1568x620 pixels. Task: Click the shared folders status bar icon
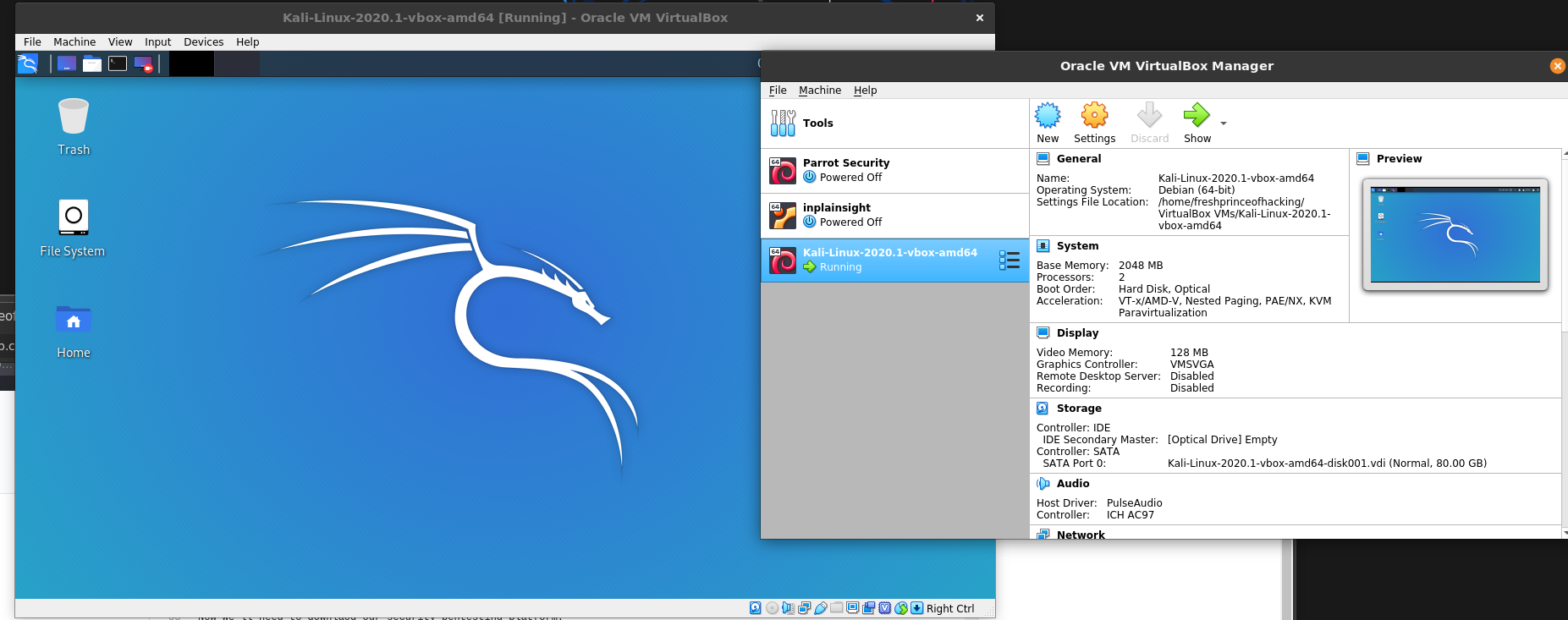point(837,608)
